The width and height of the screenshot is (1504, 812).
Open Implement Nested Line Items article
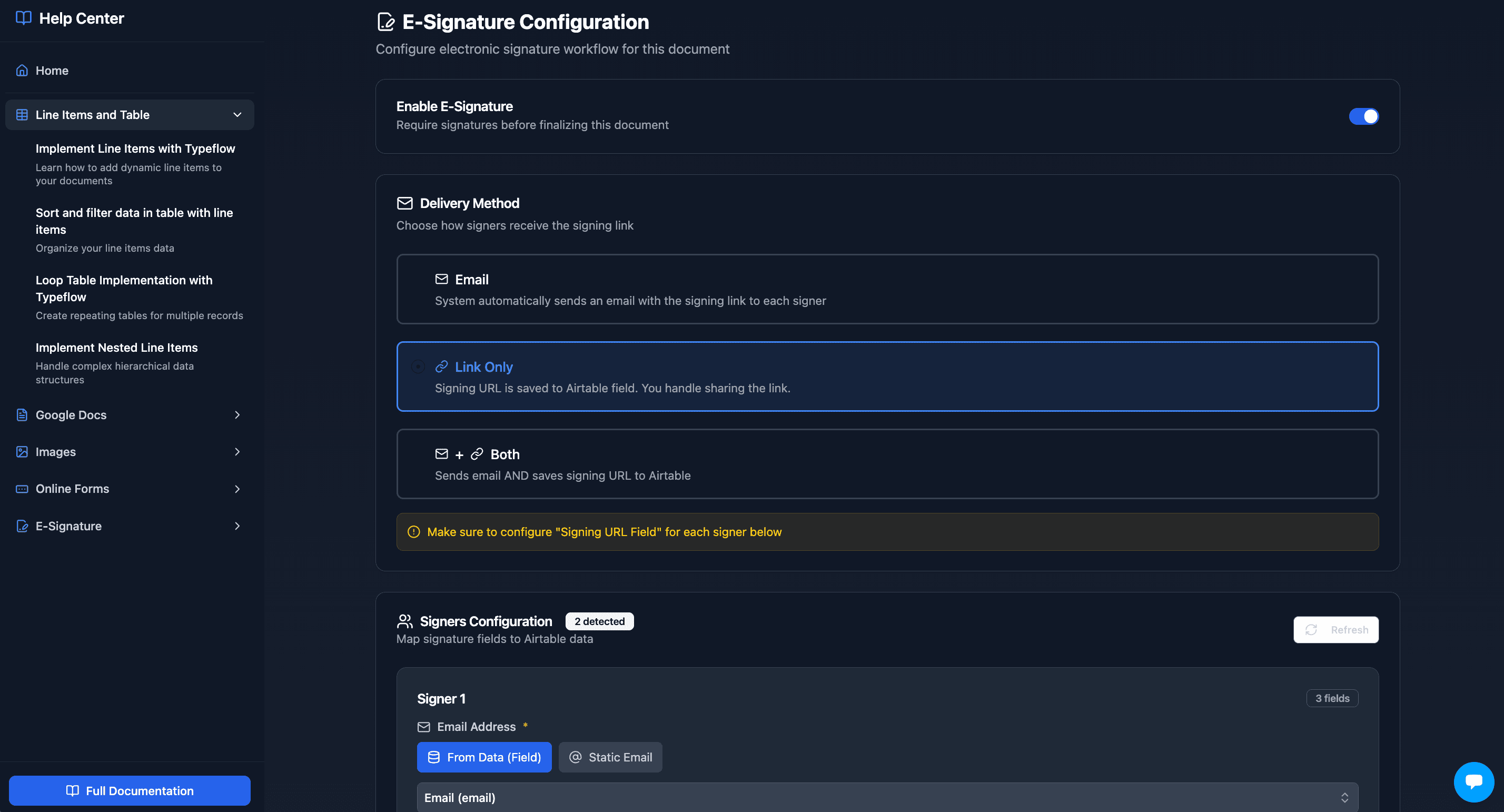coord(116,348)
